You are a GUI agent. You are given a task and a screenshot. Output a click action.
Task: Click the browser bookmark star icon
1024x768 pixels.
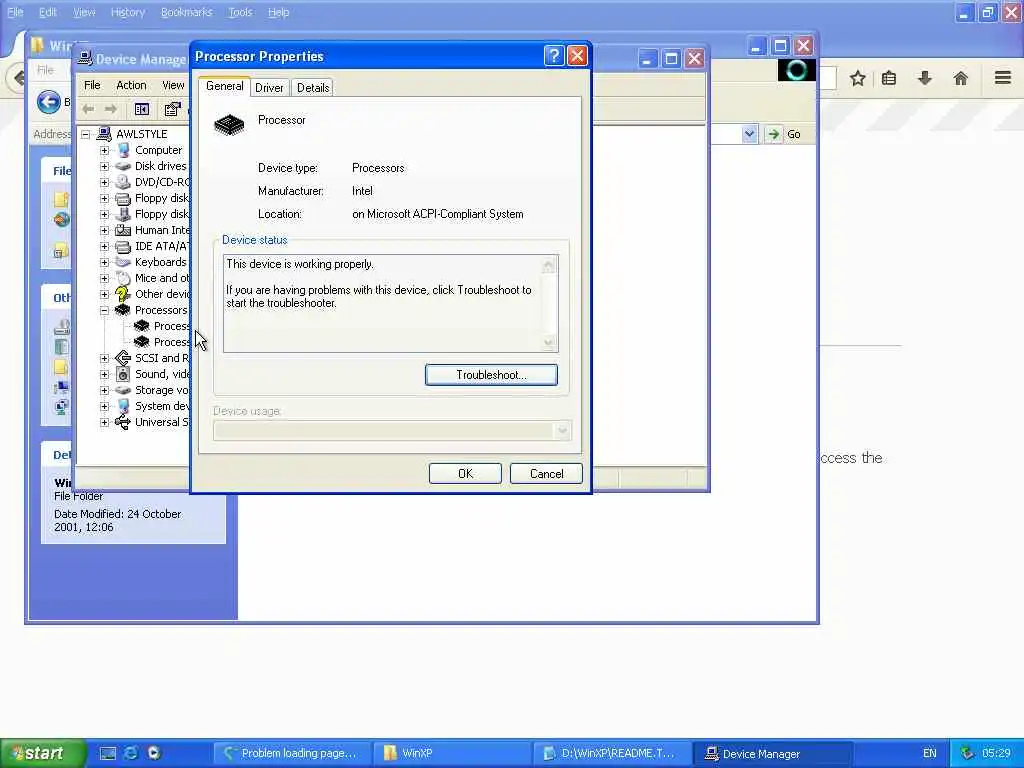point(857,79)
